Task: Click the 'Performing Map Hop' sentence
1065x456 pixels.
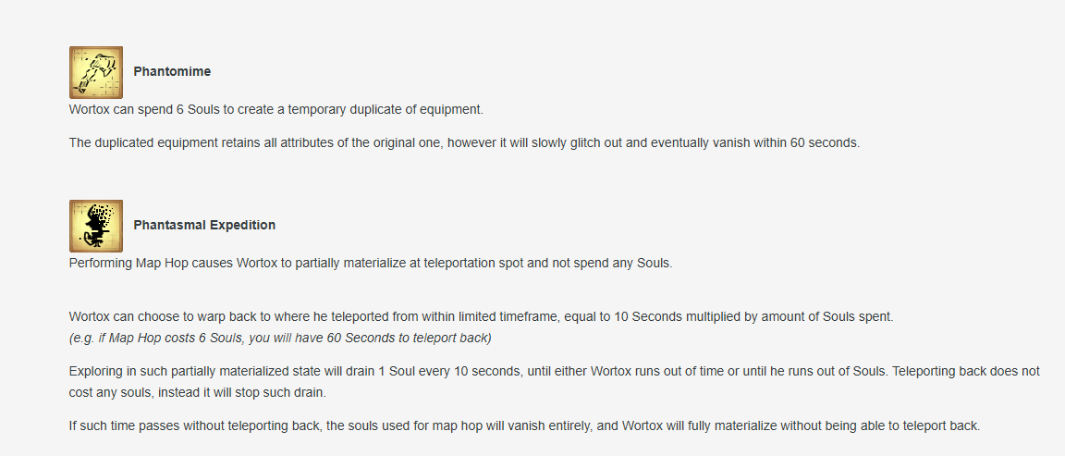Action: [370, 263]
